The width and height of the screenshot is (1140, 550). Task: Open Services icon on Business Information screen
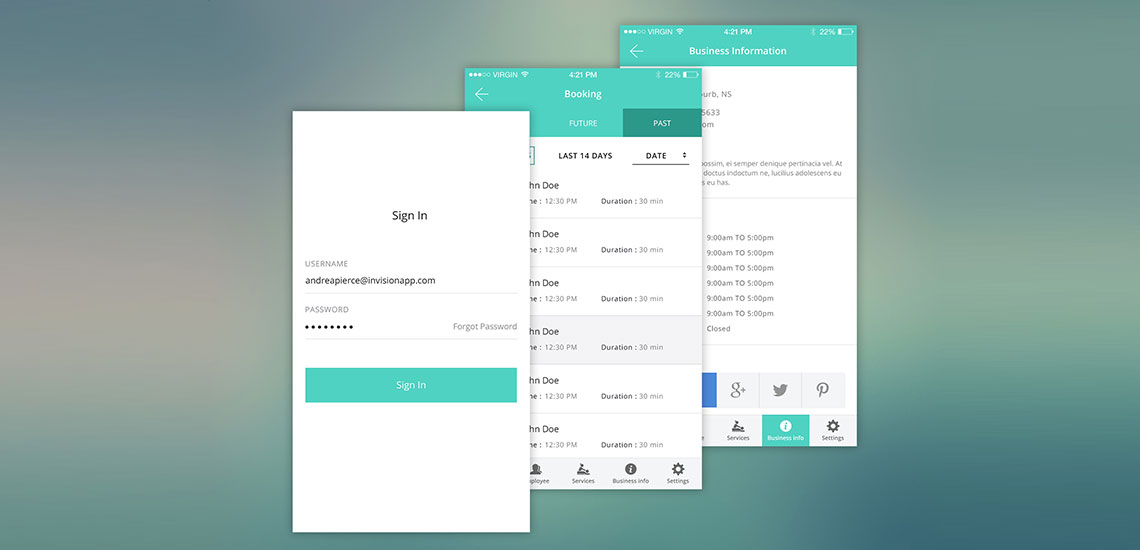(738, 430)
